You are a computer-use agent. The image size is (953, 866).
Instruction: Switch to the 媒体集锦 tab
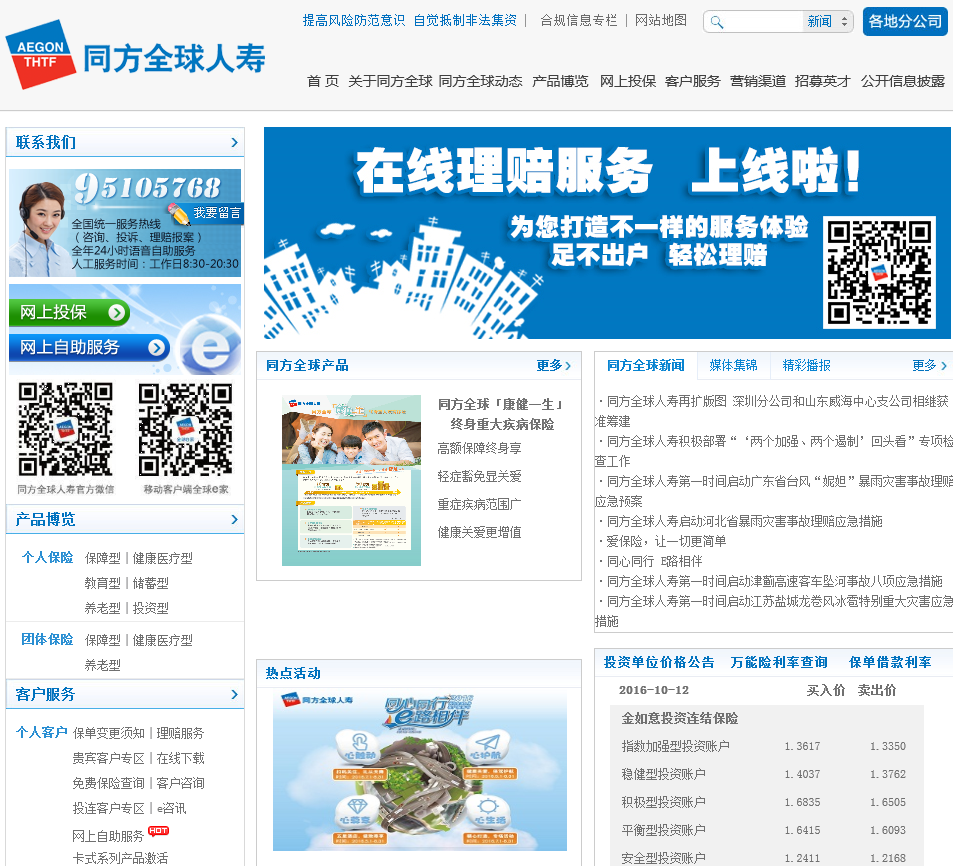734,365
